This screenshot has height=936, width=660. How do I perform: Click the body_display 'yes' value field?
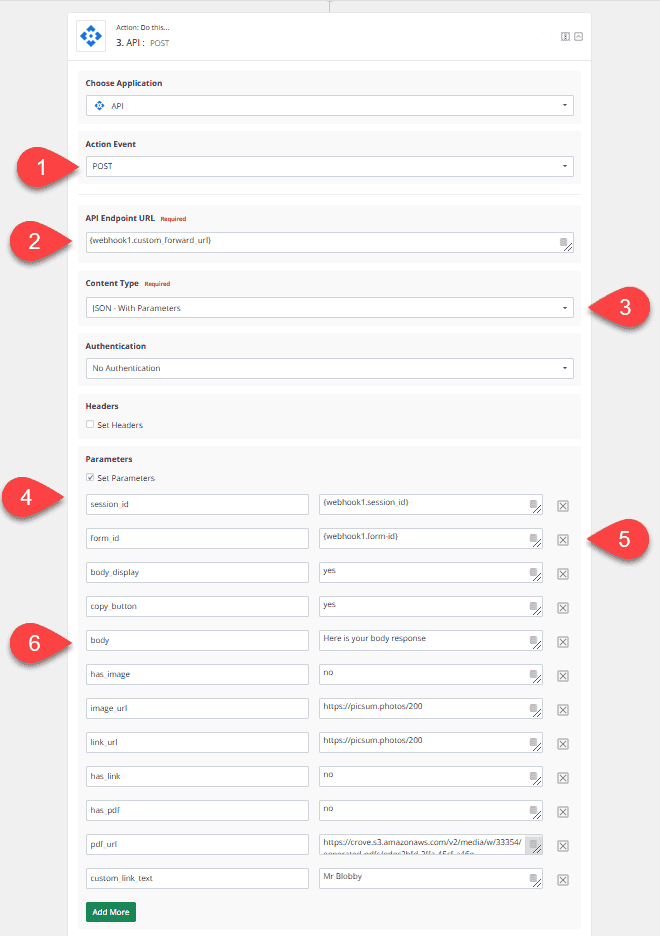click(431, 572)
